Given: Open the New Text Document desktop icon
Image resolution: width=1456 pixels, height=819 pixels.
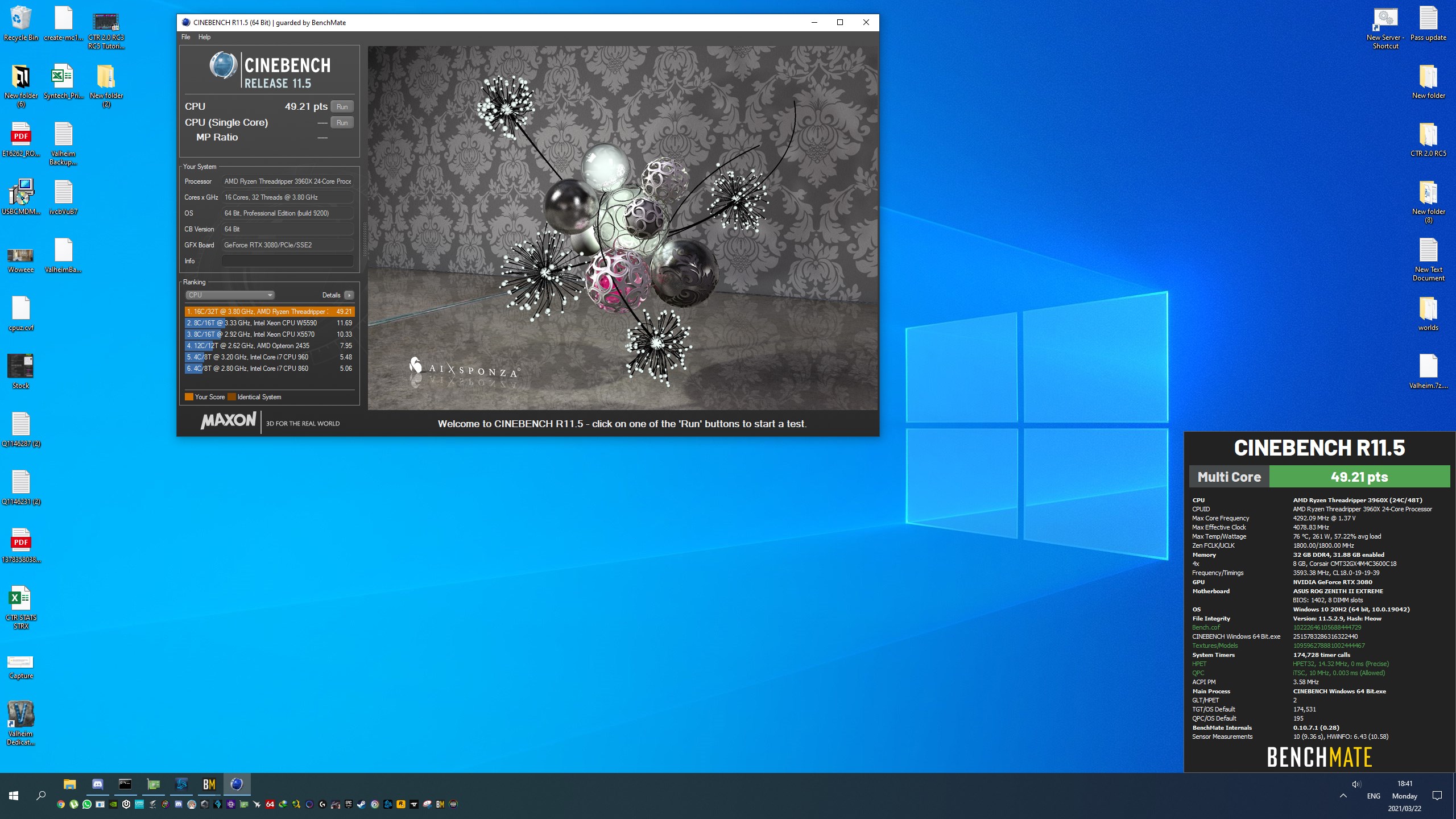Looking at the screenshot, I should (x=1428, y=260).
